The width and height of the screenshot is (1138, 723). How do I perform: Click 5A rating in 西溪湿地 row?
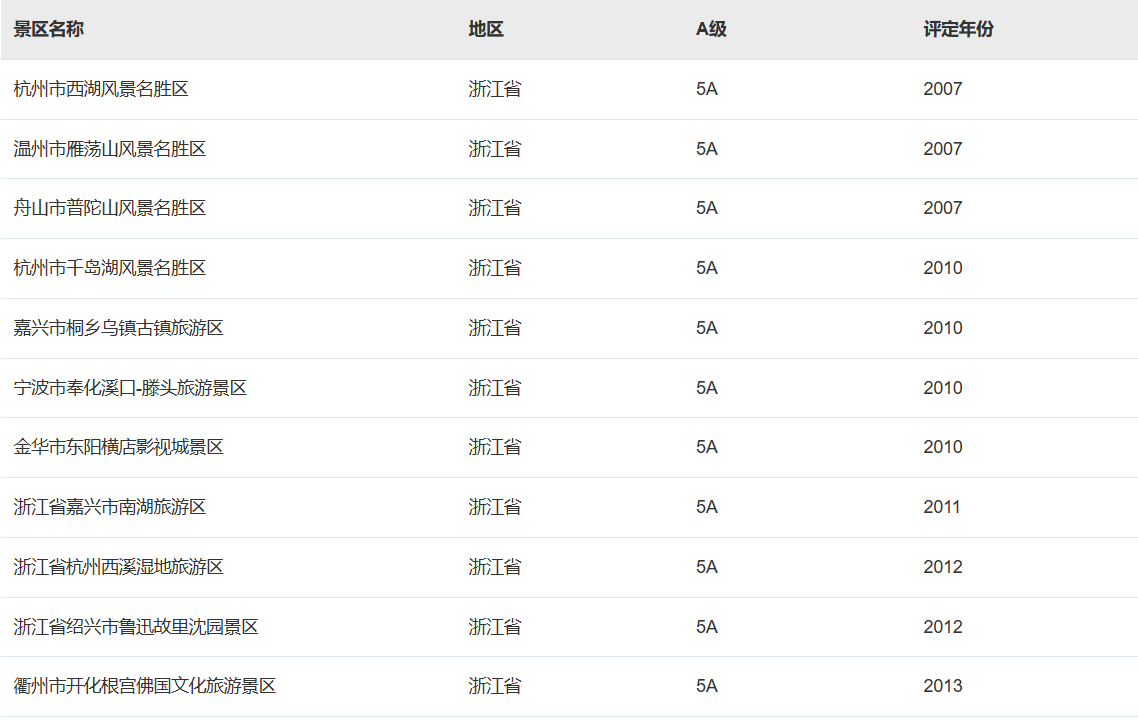pos(707,567)
